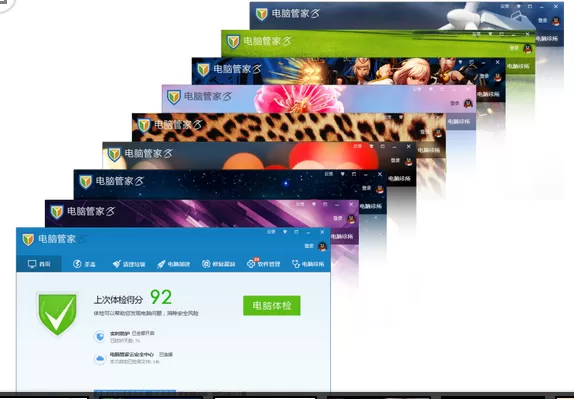Click the shield logo in green grass window
The width and height of the screenshot is (574, 399).
(233, 42)
